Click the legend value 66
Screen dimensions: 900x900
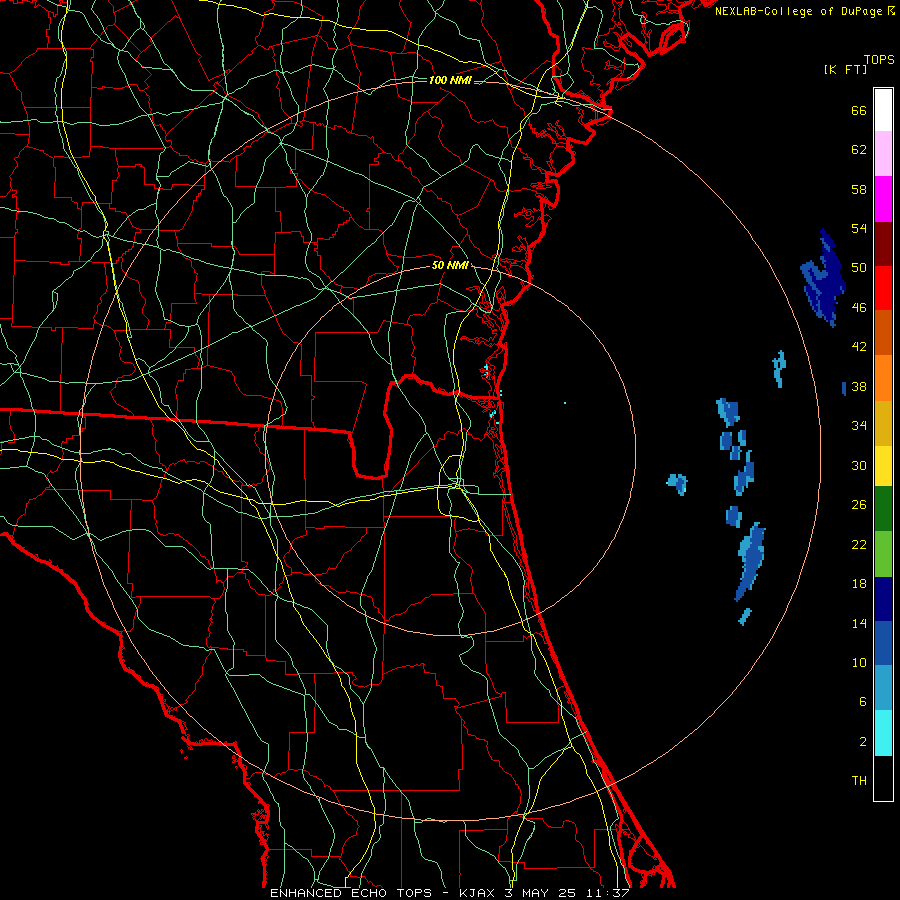tap(859, 110)
